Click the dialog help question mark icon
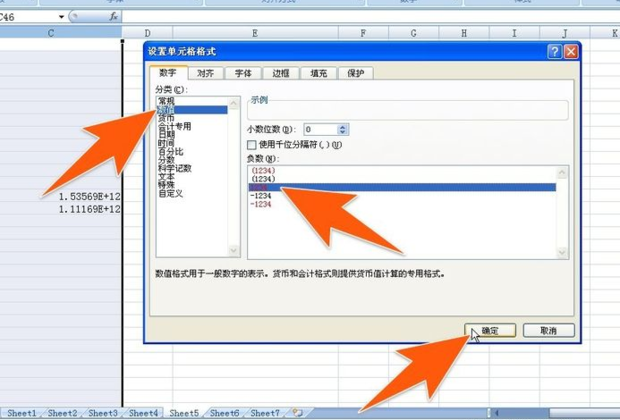The height and width of the screenshot is (420, 620). click(555, 52)
